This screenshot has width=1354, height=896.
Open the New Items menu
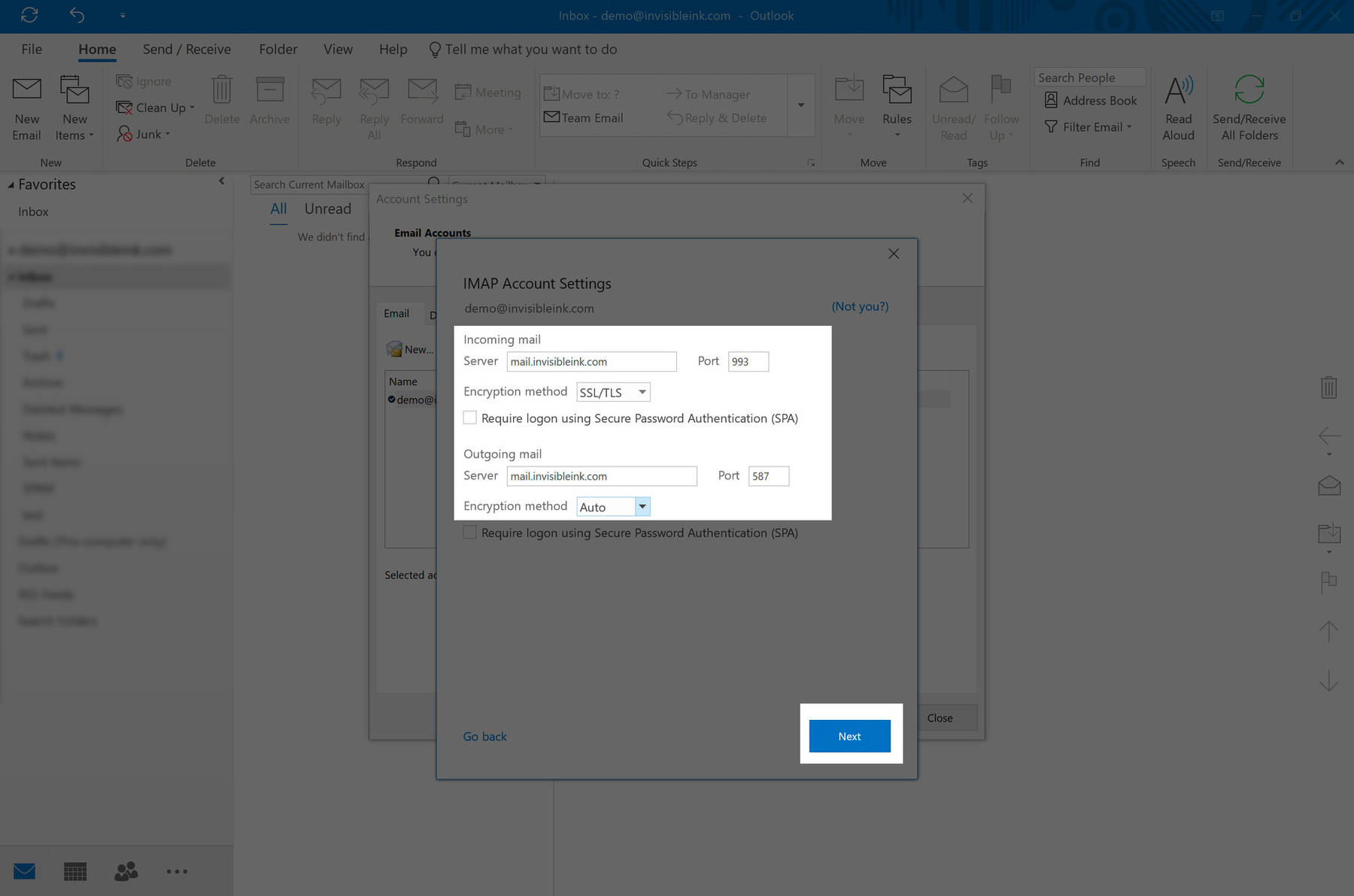tap(74, 108)
